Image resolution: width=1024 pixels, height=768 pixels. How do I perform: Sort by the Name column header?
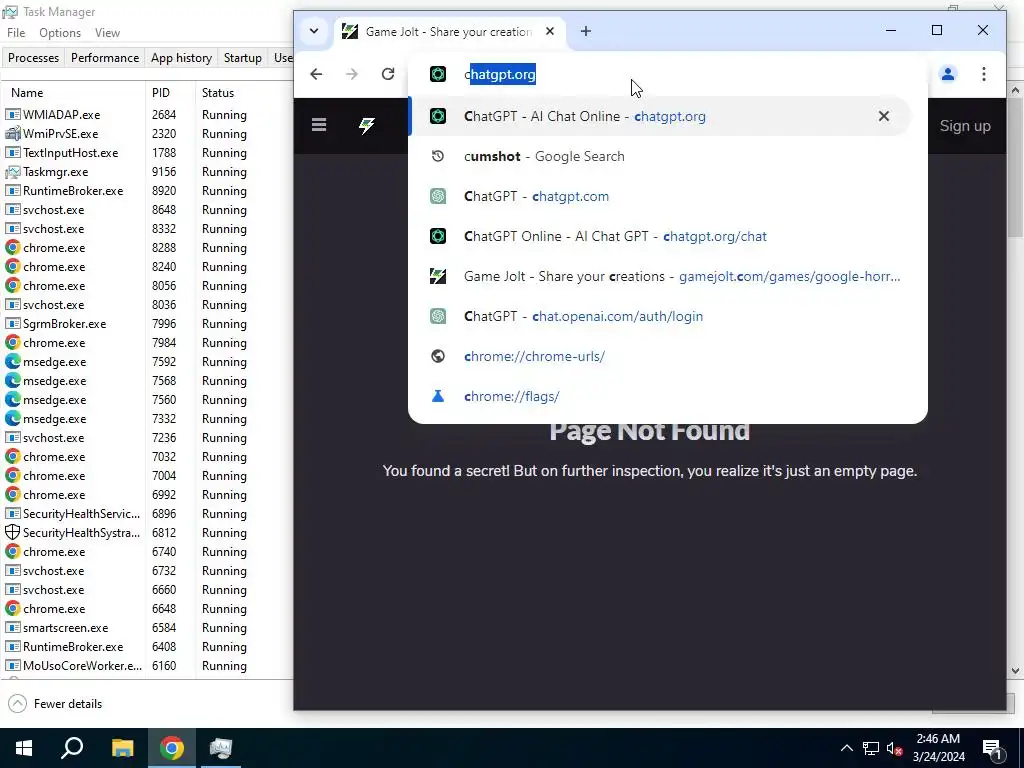pos(73,93)
